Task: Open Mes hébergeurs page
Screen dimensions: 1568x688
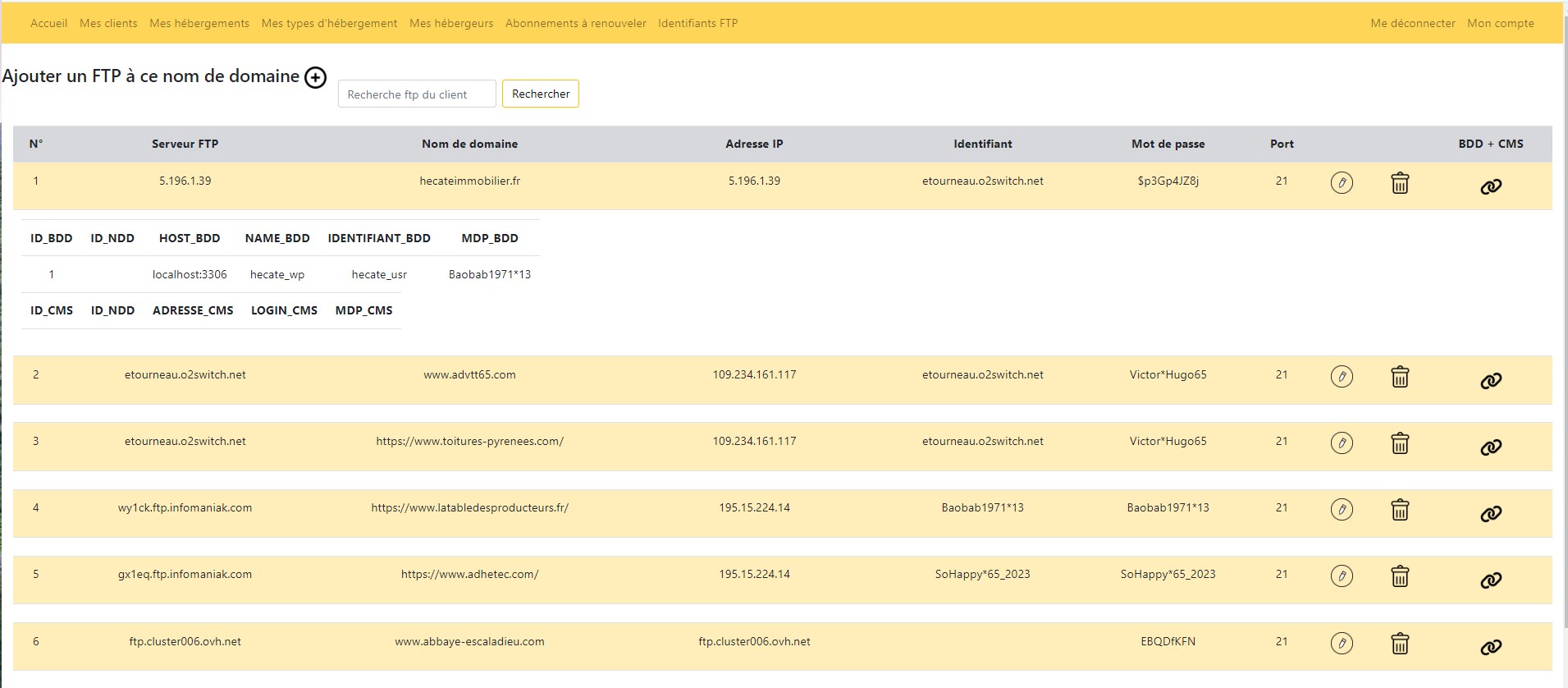Action: click(451, 23)
